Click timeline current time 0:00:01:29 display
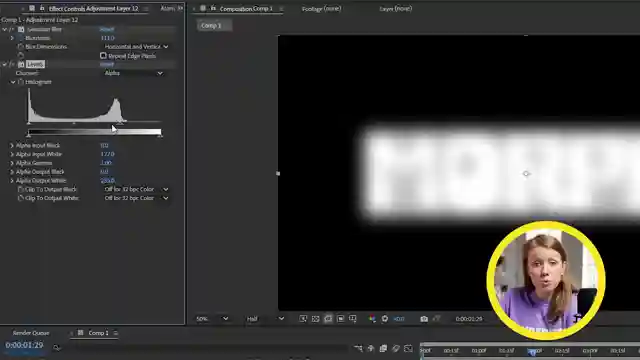Image resolution: width=640 pixels, height=360 pixels. point(24,345)
